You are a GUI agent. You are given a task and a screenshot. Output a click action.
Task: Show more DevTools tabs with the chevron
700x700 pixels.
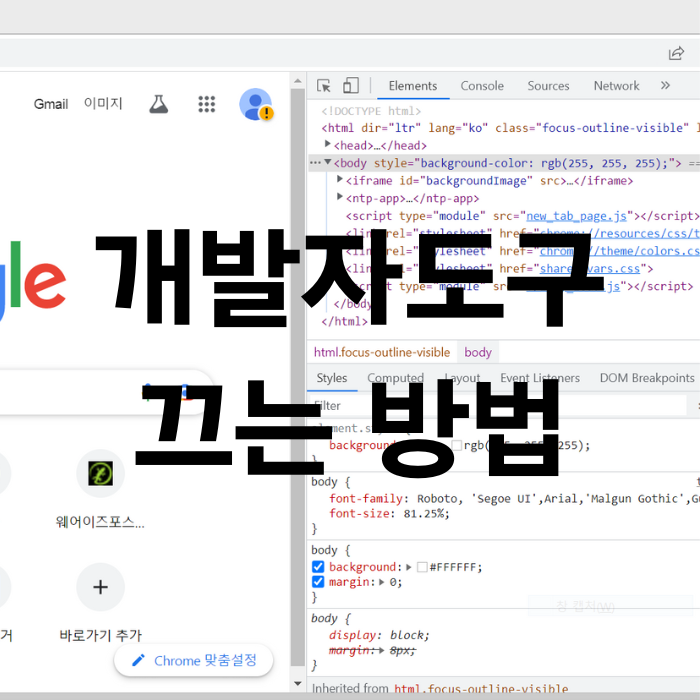point(665,85)
